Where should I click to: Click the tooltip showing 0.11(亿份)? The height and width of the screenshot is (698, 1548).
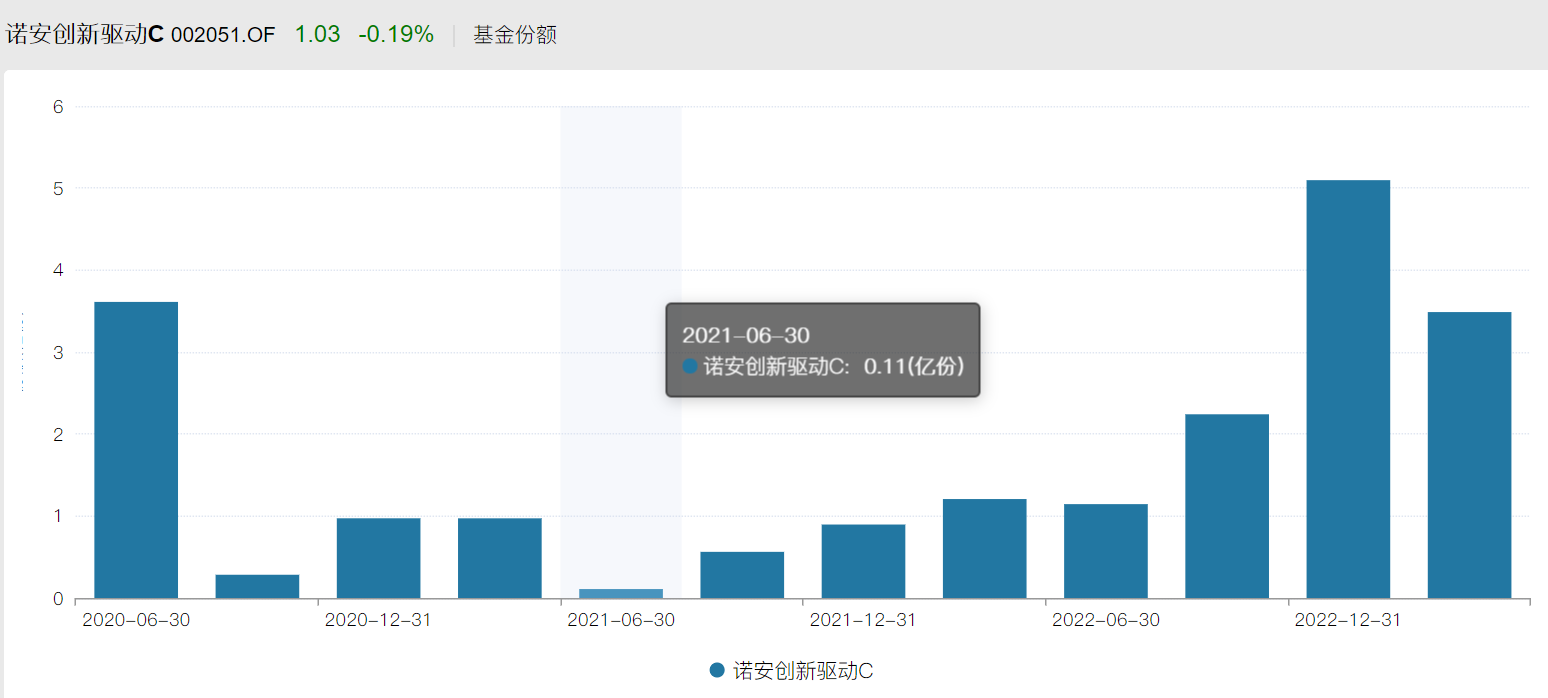[822, 350]
